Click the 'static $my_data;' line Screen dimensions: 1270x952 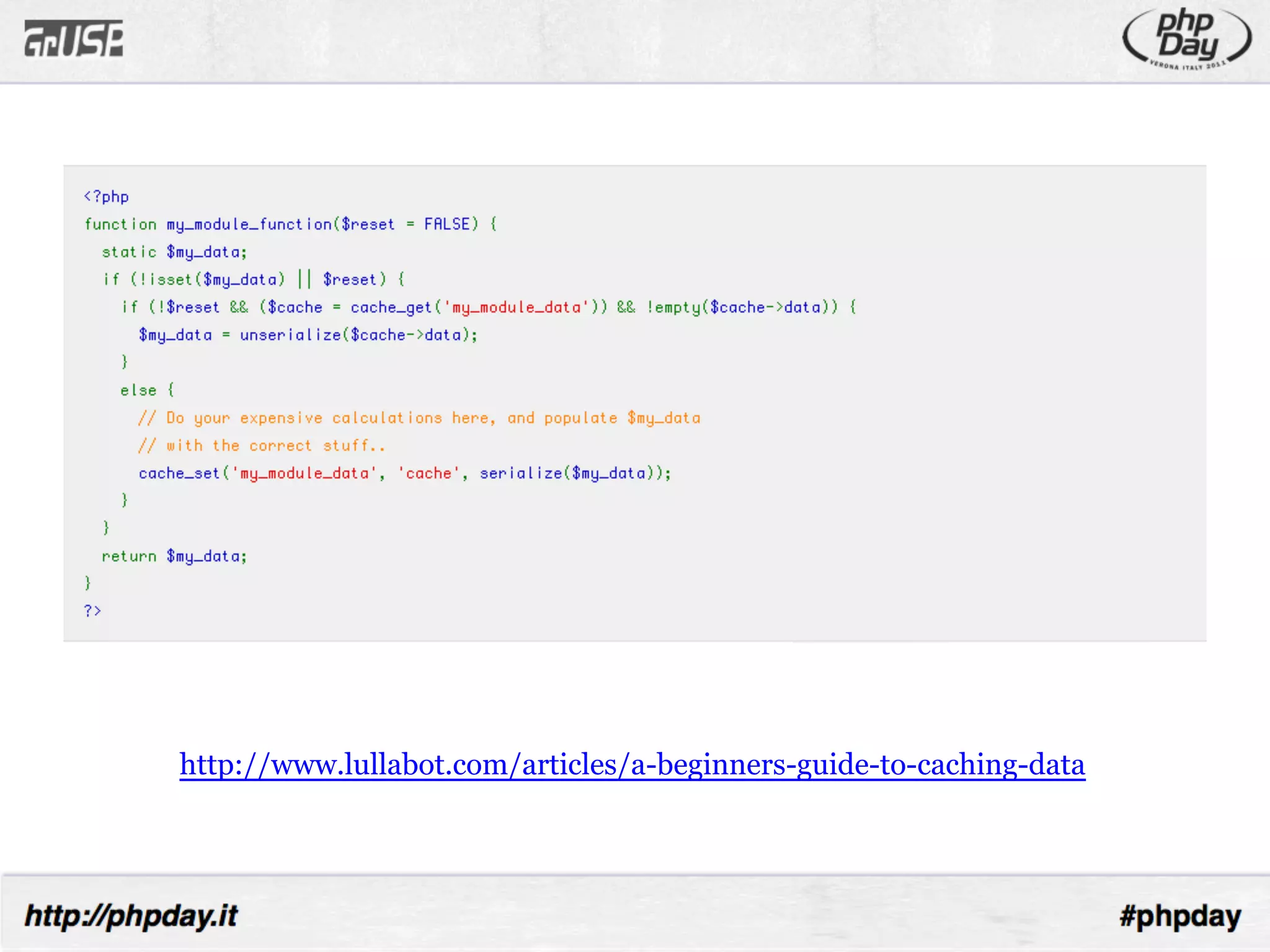coord(174,252)
